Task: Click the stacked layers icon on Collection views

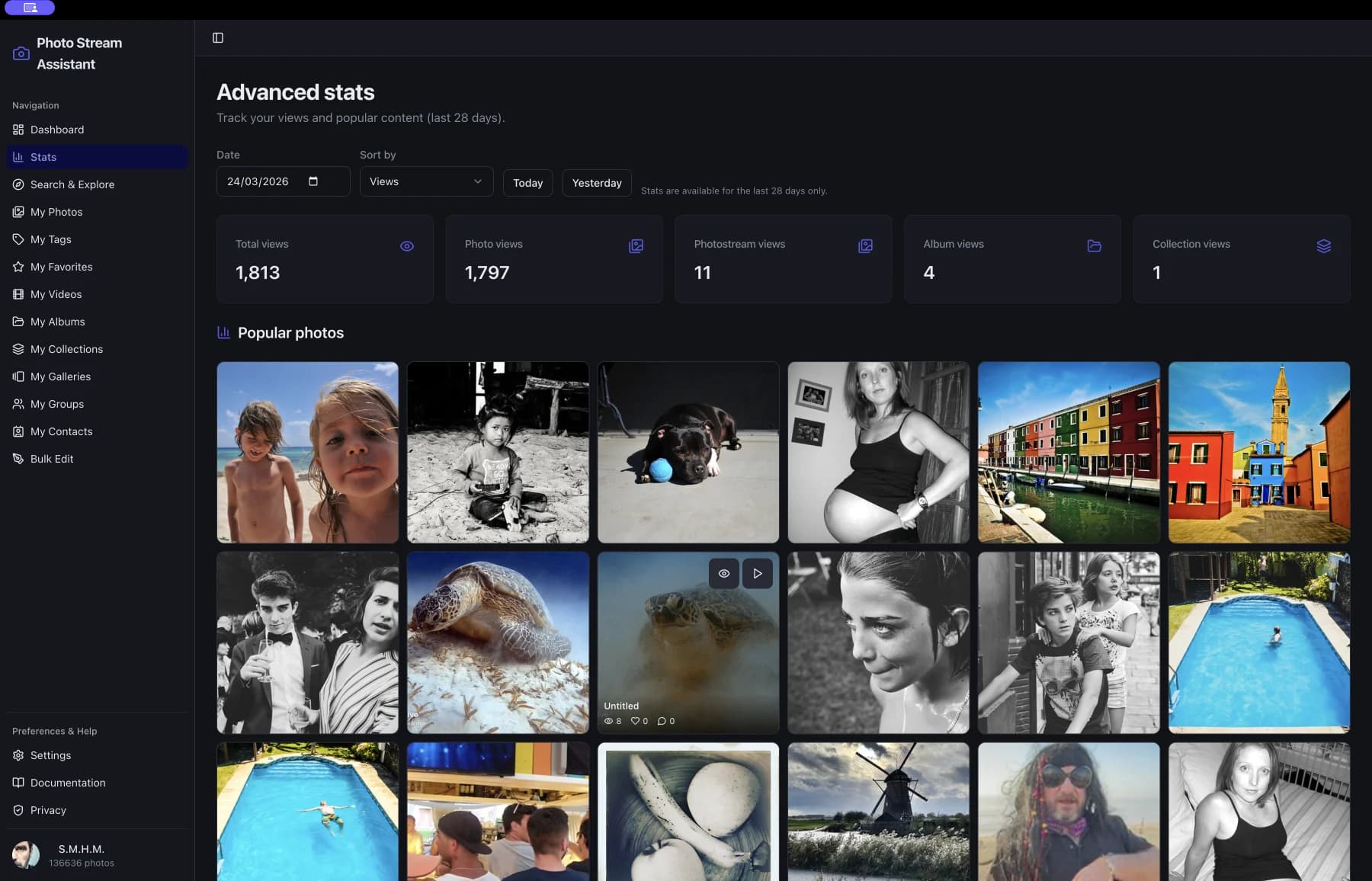Action: coord(1324,245)
